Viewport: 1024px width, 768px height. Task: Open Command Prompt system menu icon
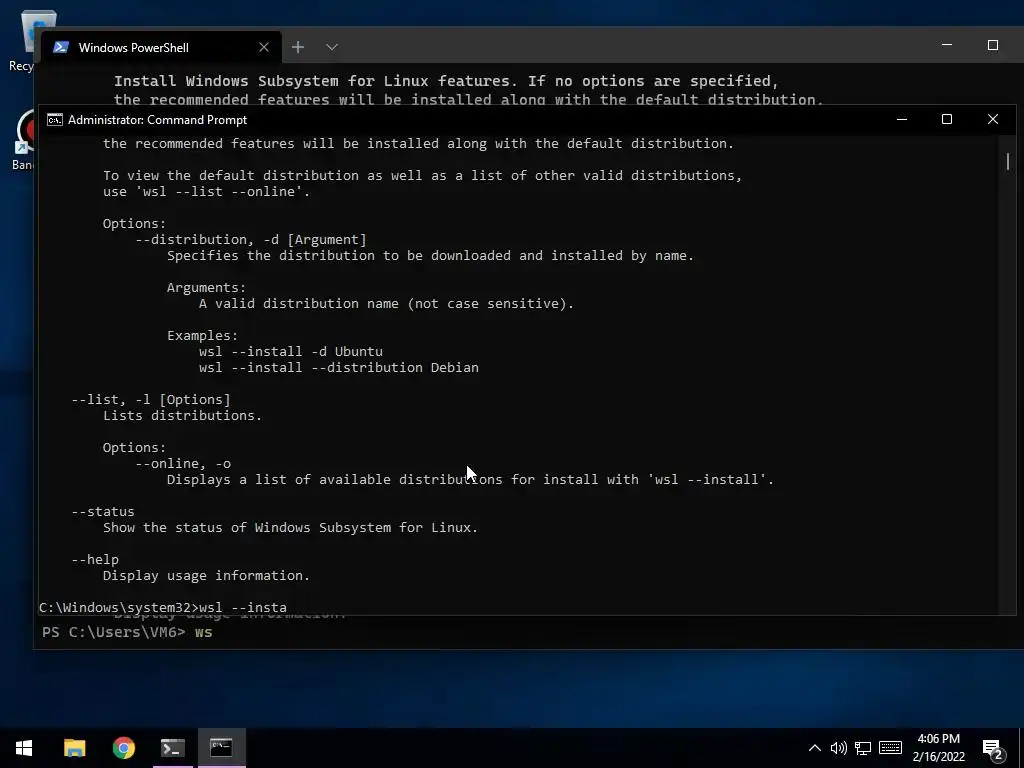(x=55, y=120)
